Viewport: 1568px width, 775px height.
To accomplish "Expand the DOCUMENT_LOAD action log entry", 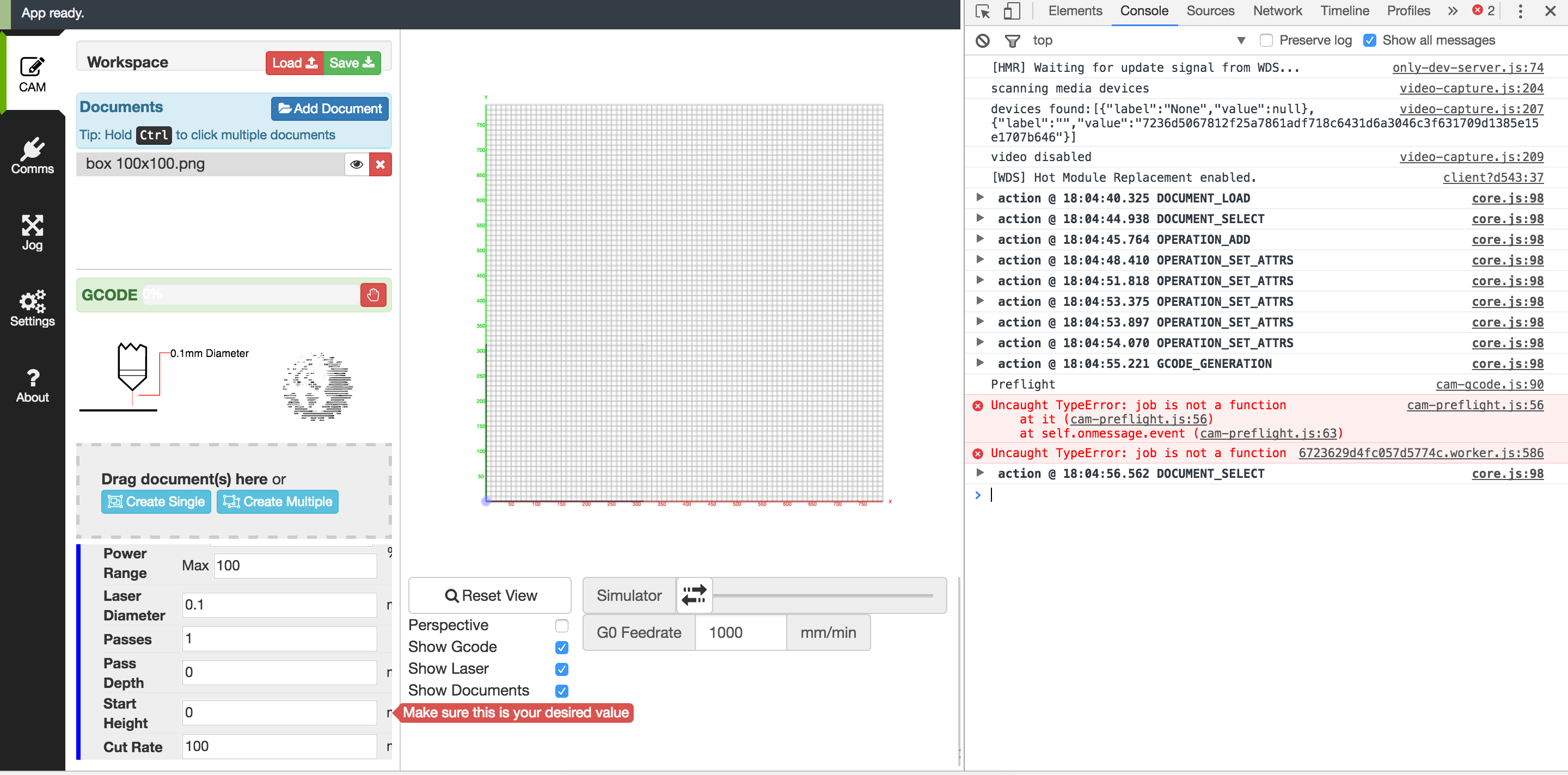I will (x=979, y=198).
